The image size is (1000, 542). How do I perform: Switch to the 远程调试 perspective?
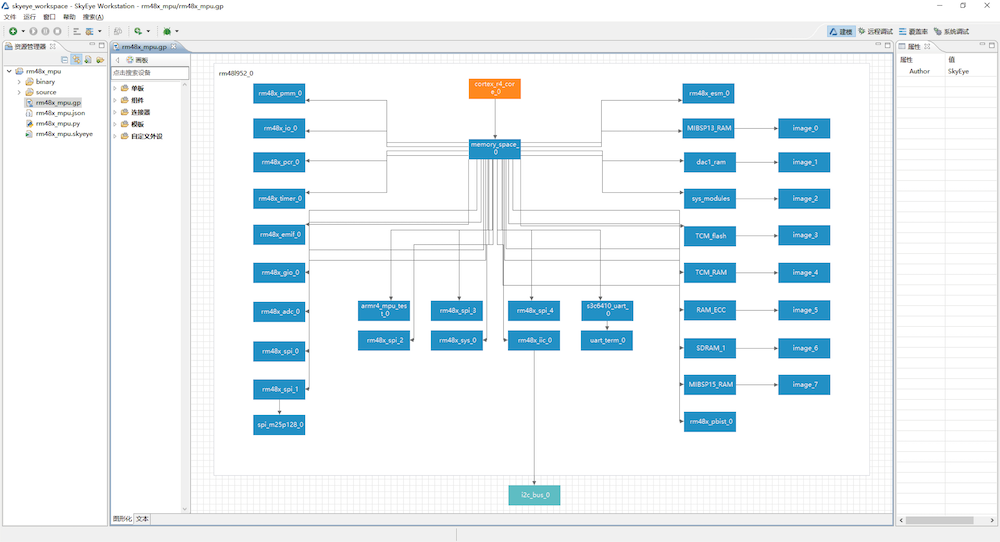coord(876,31)
